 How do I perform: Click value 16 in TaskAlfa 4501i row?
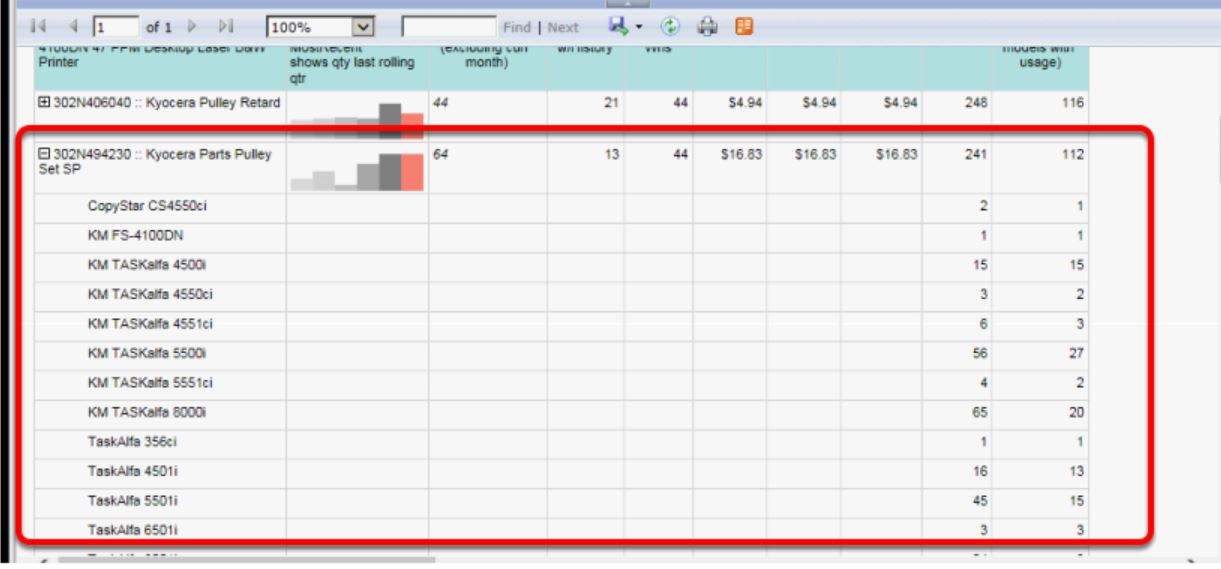tap(980, 471)
